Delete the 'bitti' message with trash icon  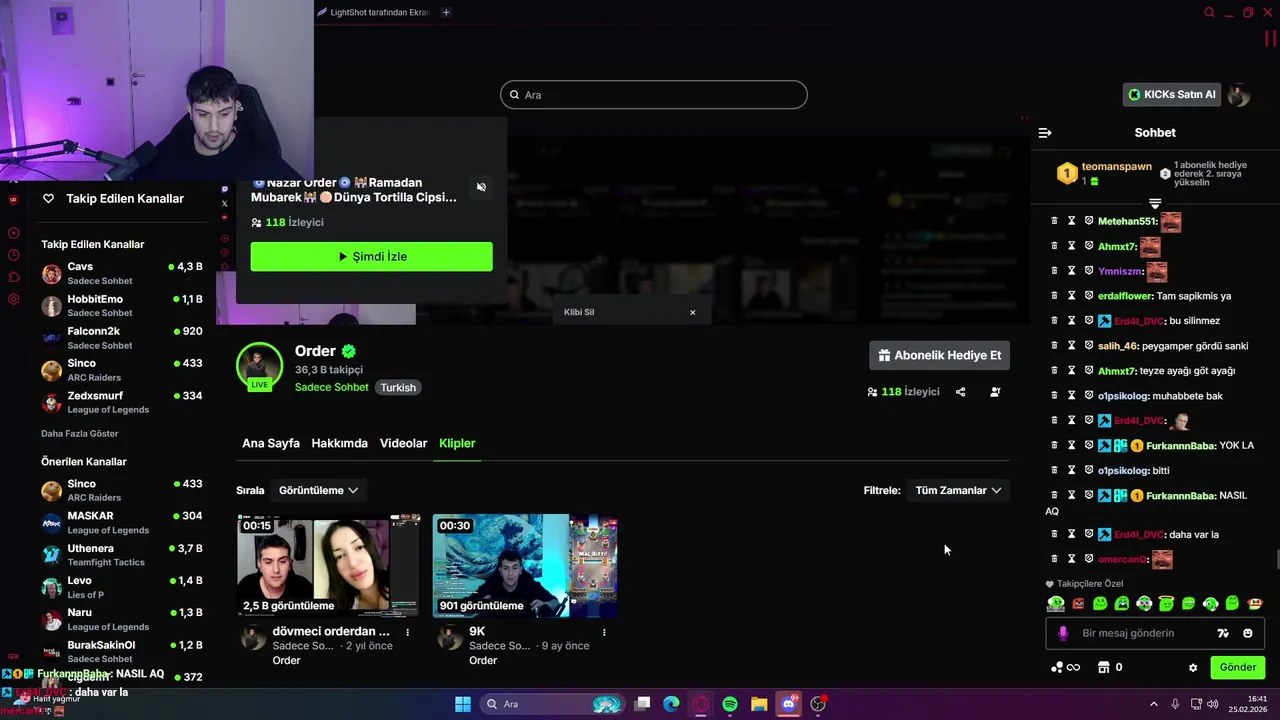point(1054,470)
